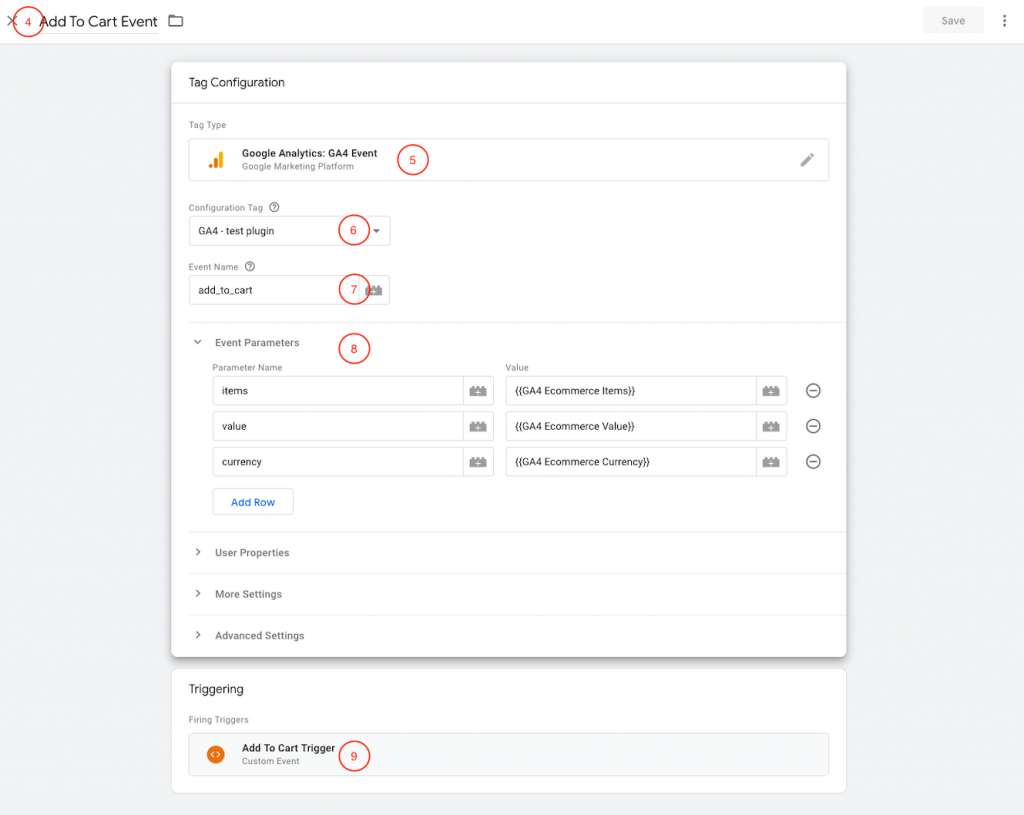Save the Add To Cart Event tag
The height and width of the screenshot is (815, 1024).
click(x=952, y=19)
